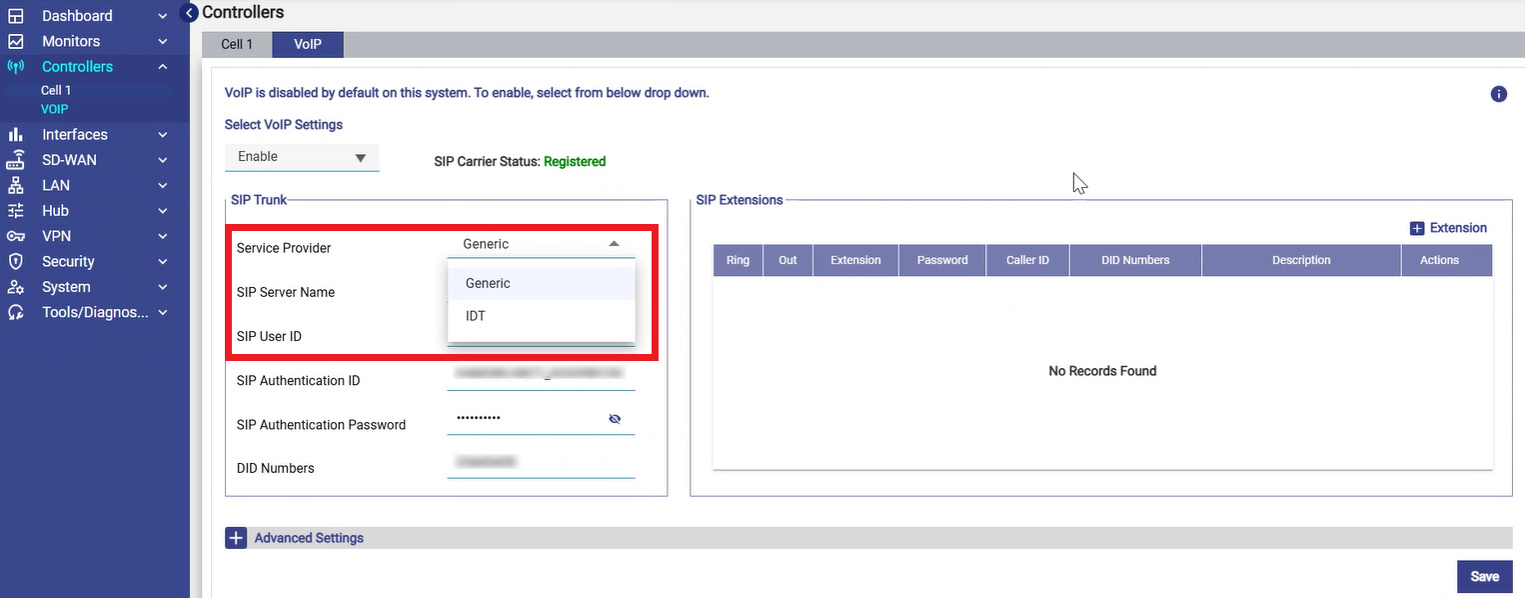Open the VoIP Enable dropdown

[x=302, y=157]
